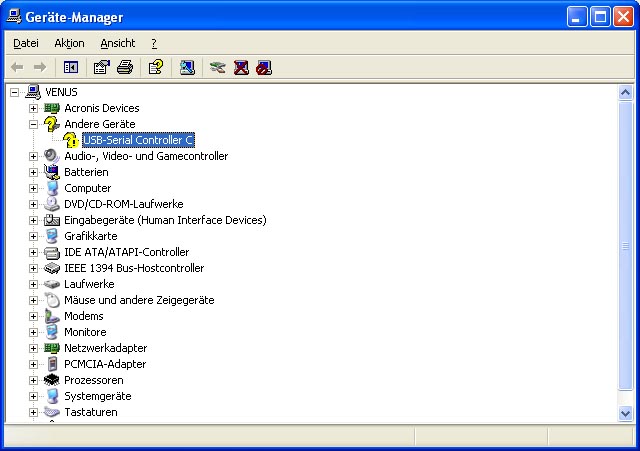Select the Systemgeräte label
640x451 pixels.
click(98, 396)
